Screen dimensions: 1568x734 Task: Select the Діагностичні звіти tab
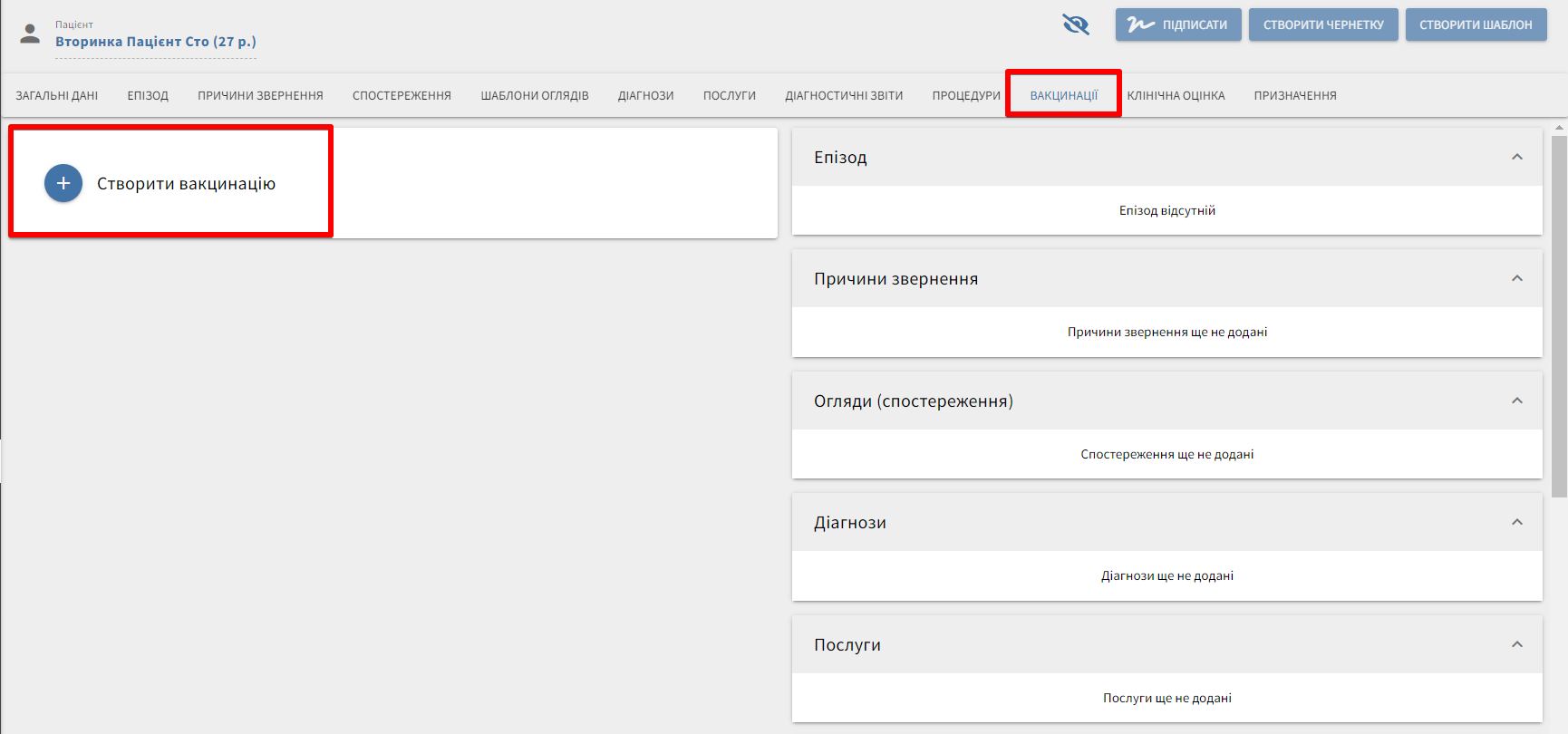point(844,95)
